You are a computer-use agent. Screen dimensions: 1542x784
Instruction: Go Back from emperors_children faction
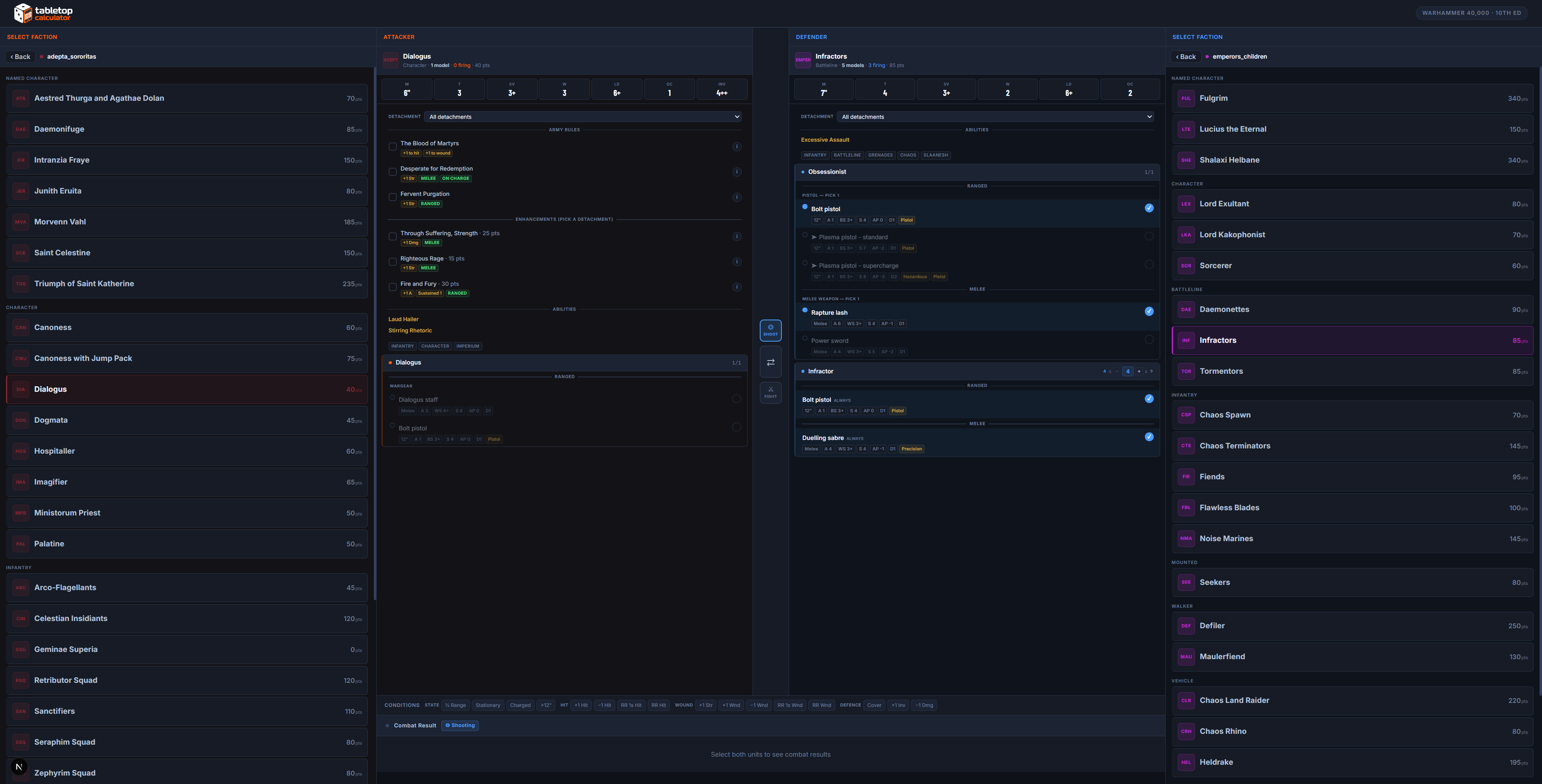pyautogui.click(x=1186, y=57)
